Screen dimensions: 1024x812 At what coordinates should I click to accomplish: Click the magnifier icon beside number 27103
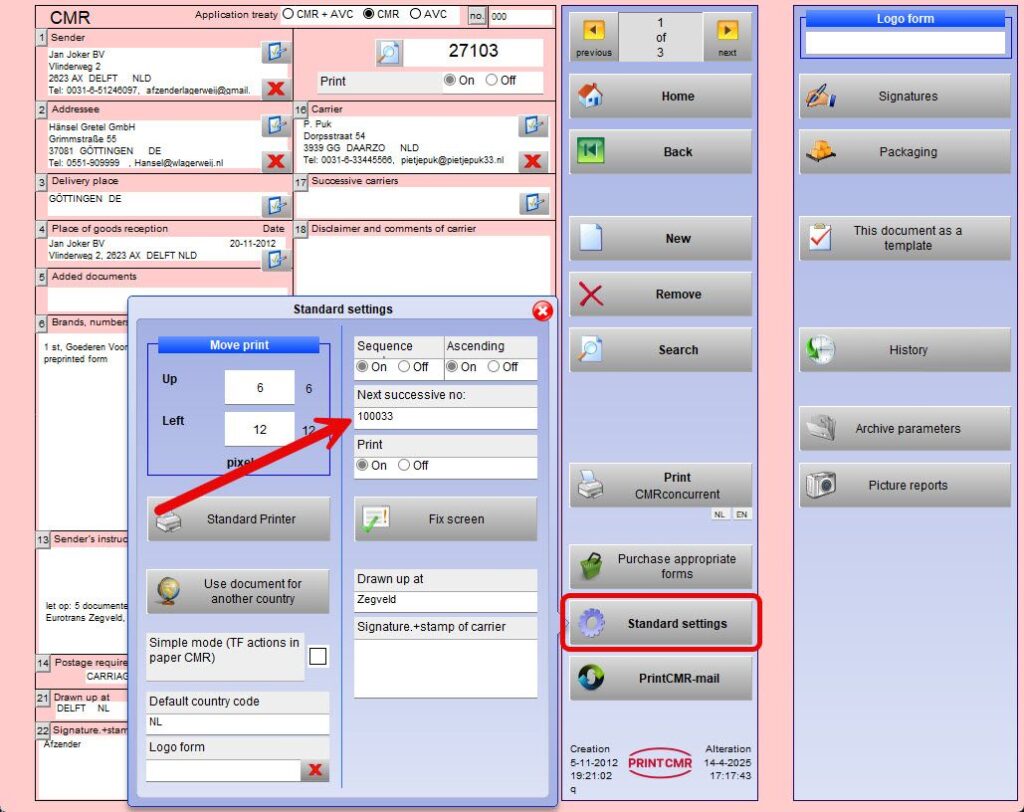389,53
